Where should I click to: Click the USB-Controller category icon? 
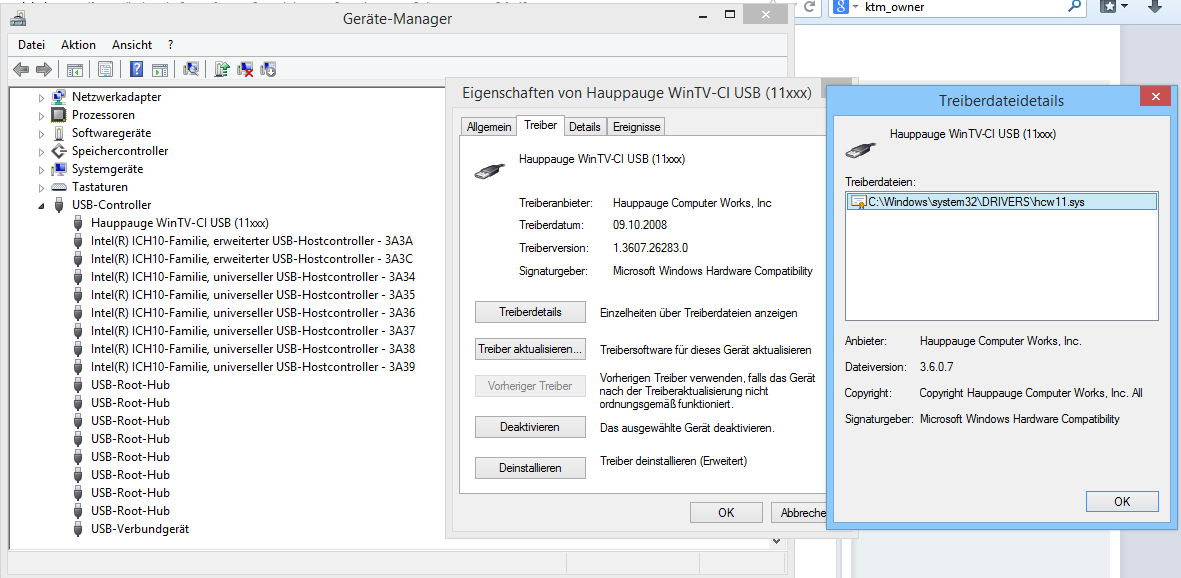pos(59,205)
